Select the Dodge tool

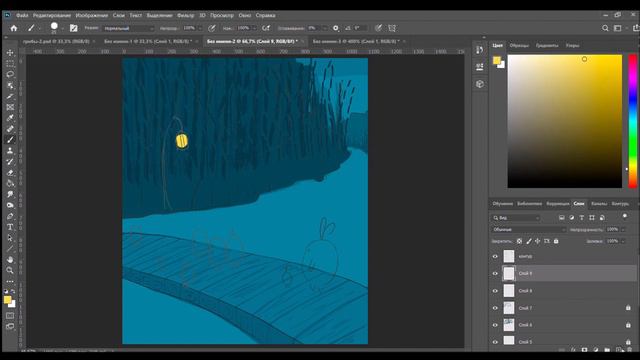(10, 205)
